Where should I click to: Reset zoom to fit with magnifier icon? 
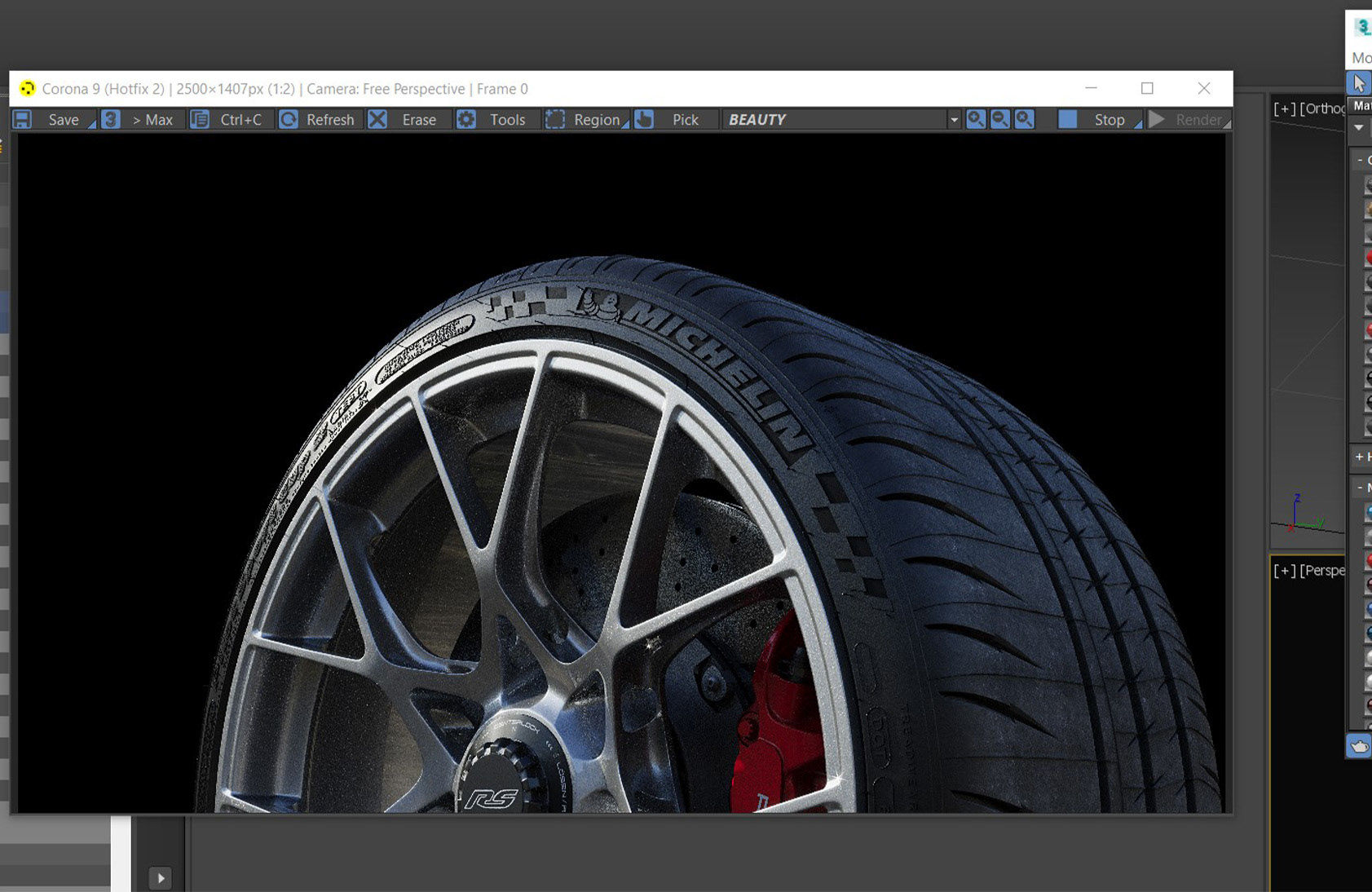1025,120
